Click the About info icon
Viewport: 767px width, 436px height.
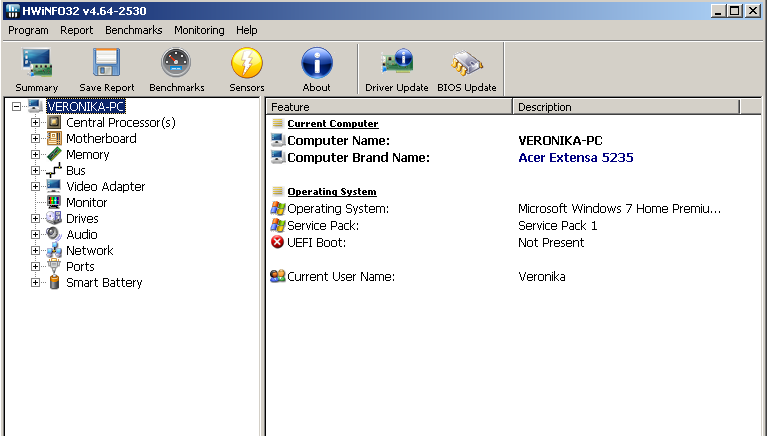tap(316, 69)
